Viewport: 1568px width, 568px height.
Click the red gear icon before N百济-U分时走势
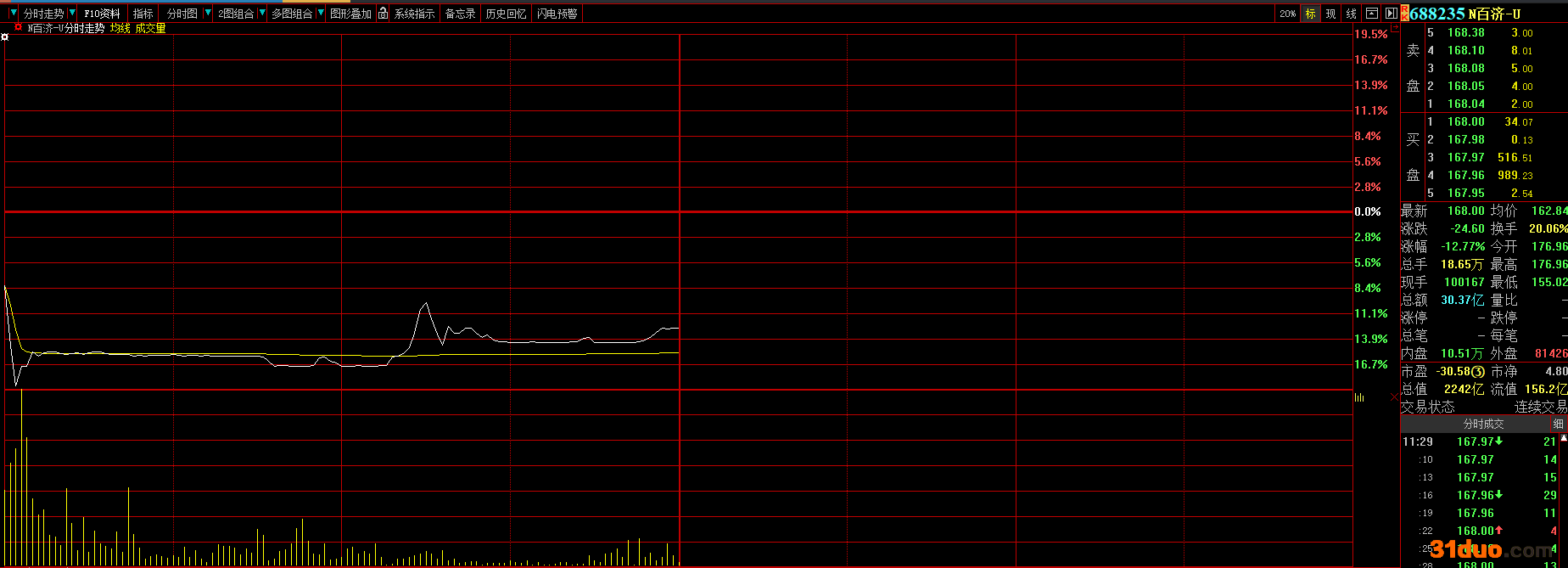18,28
